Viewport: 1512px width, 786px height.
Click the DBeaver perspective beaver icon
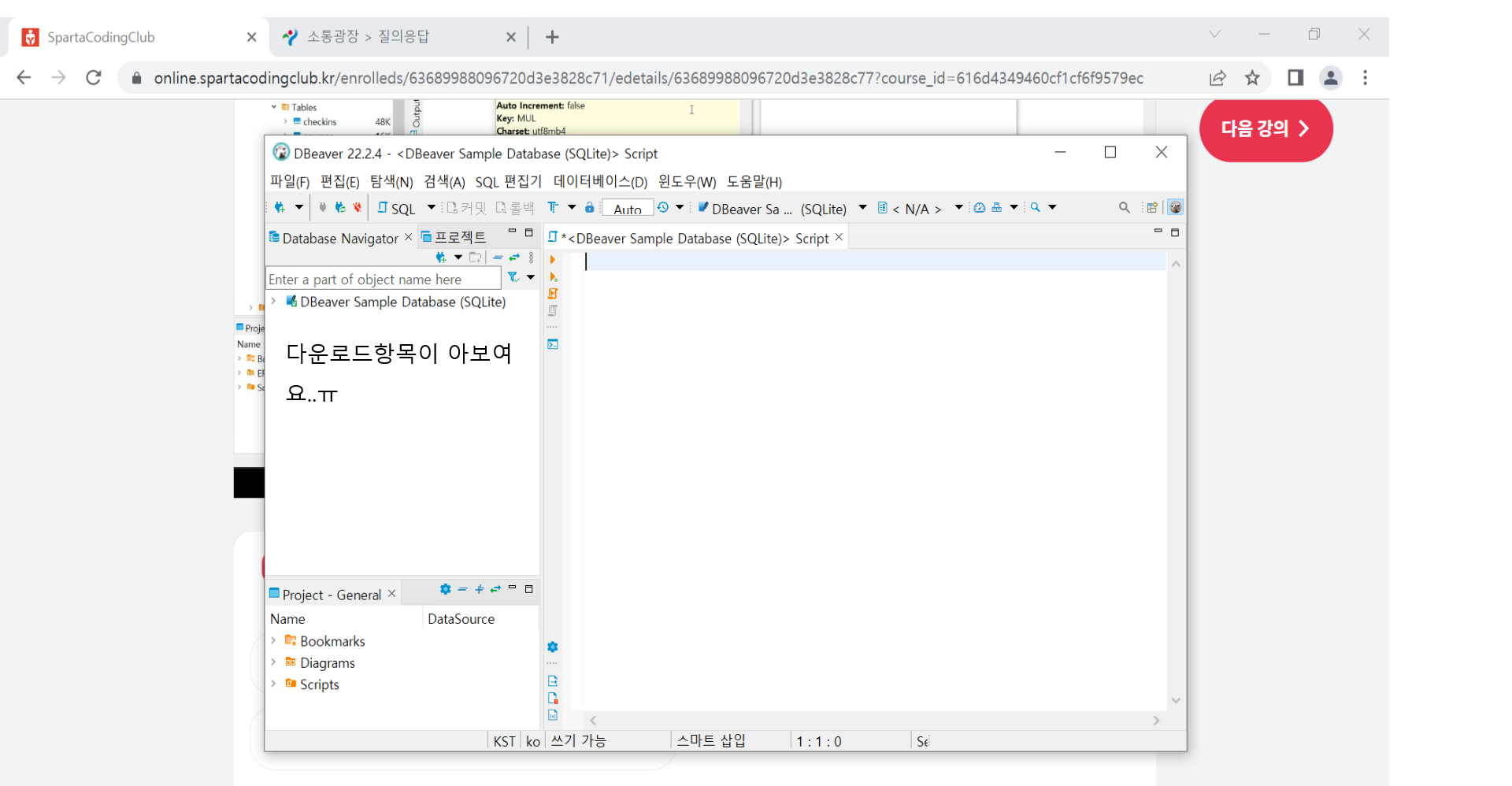point(1175,207)
